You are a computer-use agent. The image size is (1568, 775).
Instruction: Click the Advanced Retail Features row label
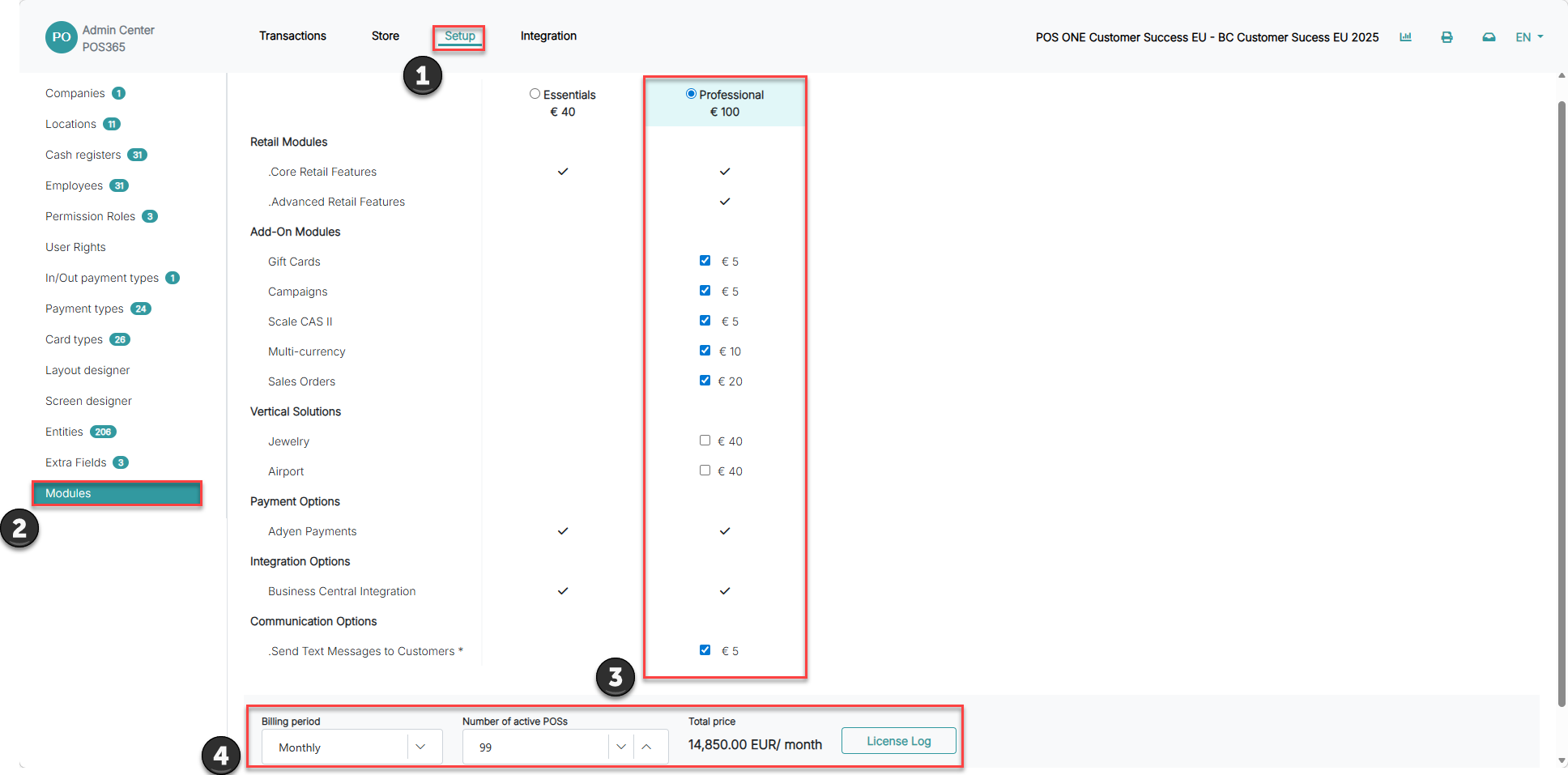pyautogui.click(x=337, y=202)
